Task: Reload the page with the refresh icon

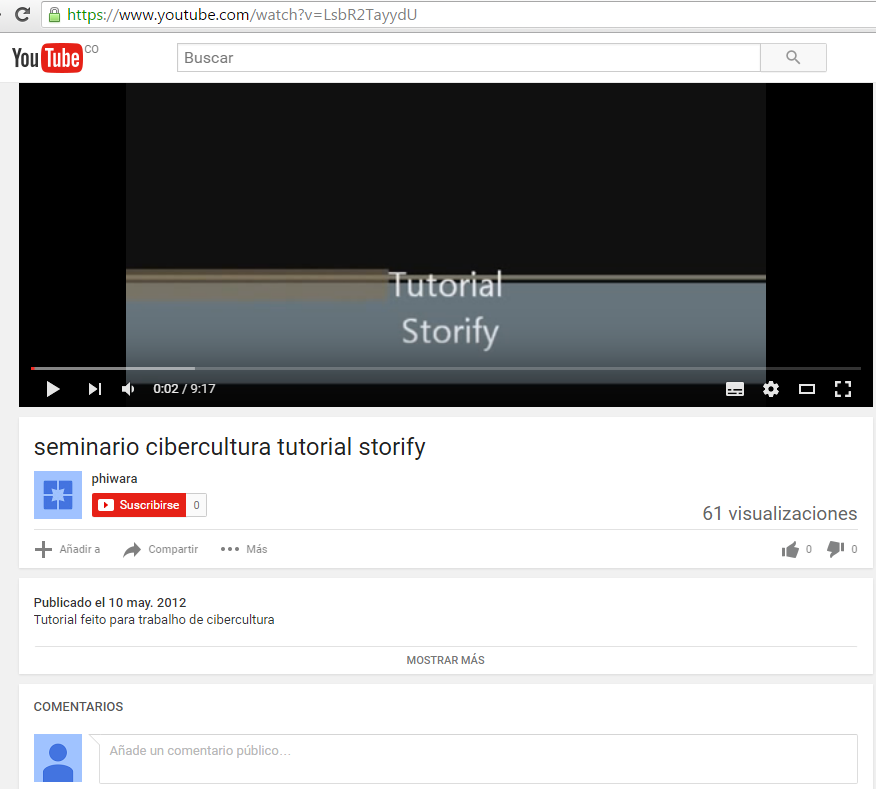Action: point(22,15)
